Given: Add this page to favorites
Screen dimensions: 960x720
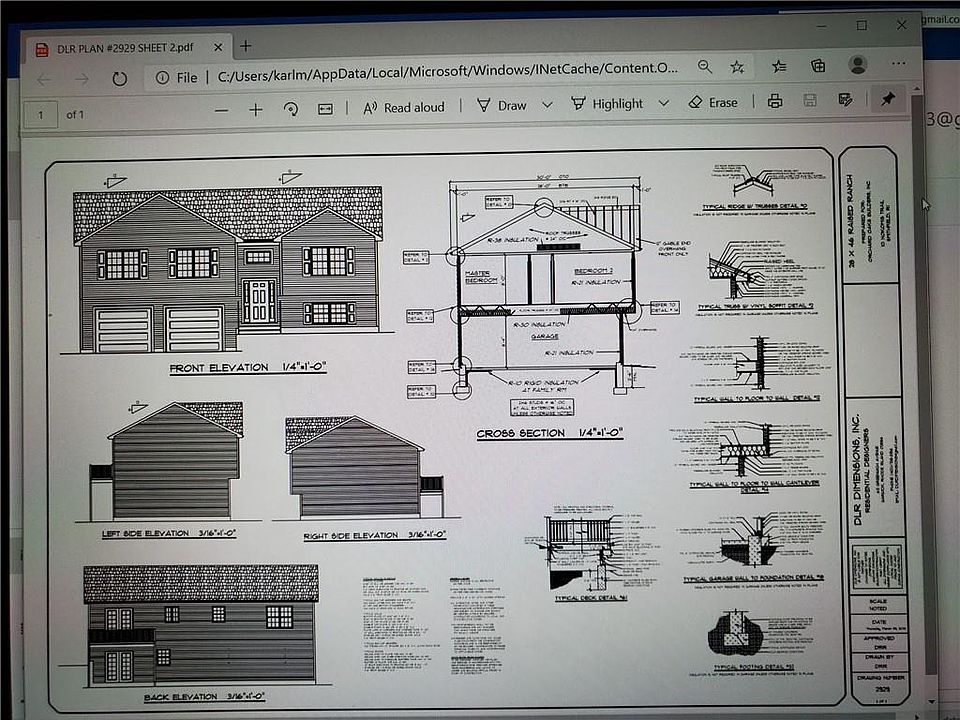Looking at the screenshot, I should coord(737,67).
